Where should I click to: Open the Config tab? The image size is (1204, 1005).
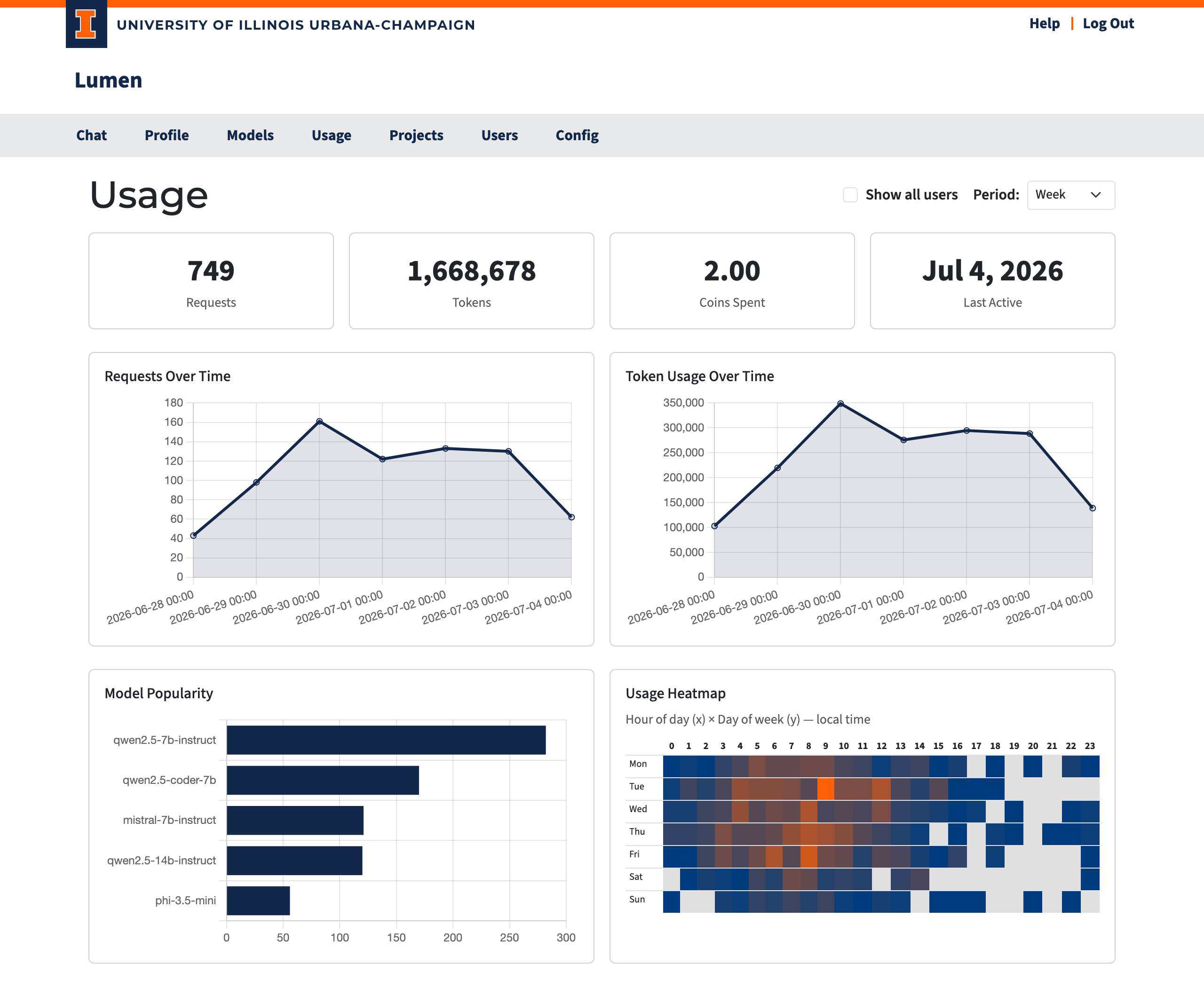coord(577,136)
